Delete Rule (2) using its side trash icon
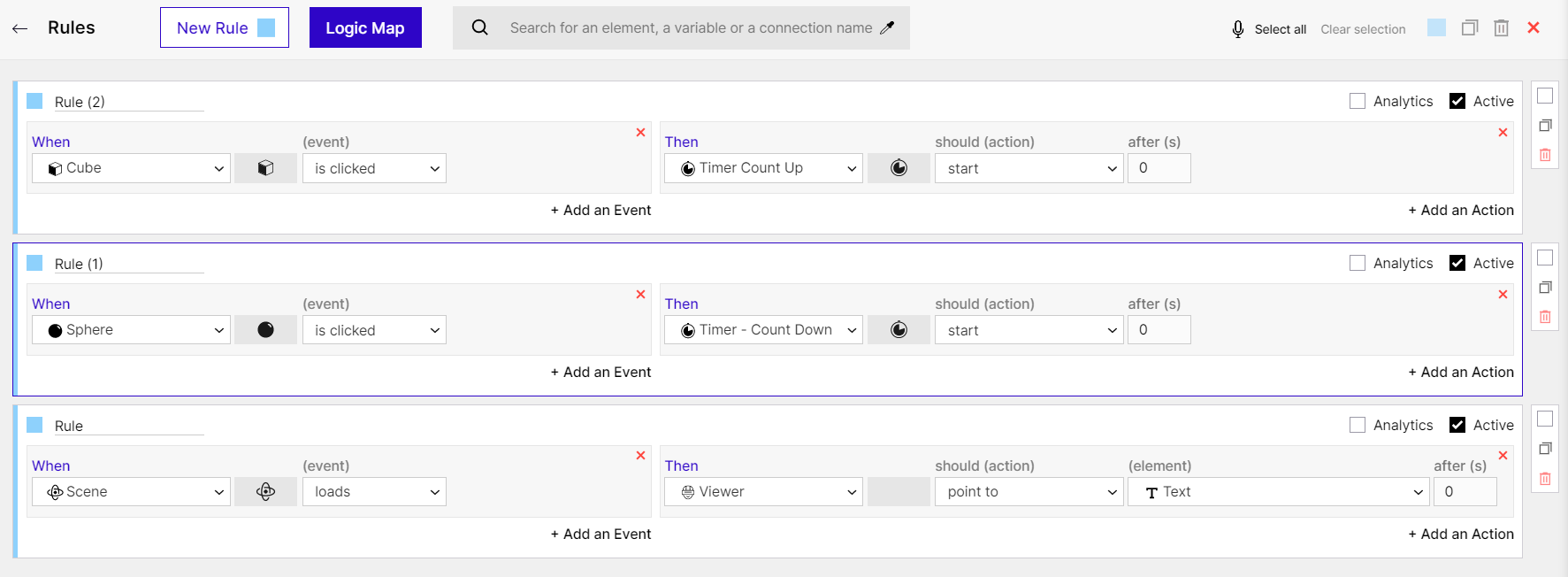 [1545, 155]
